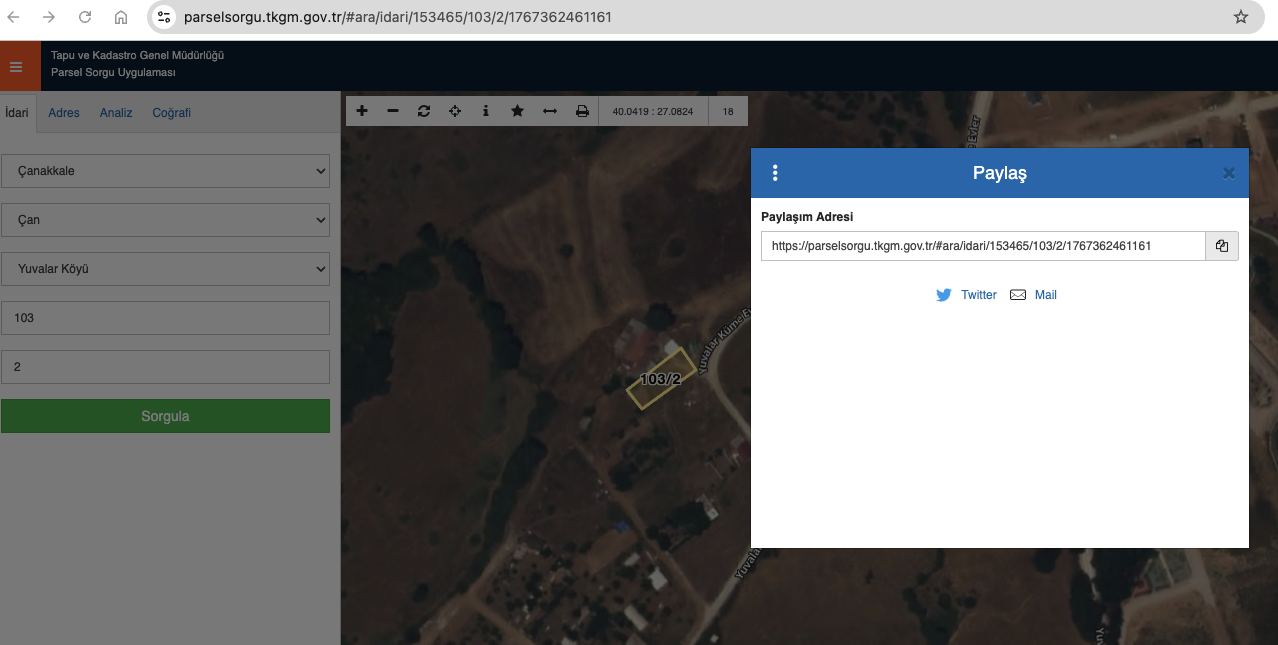This screenshot has width=1278, height=645.
Task: Open the three-dot menu in Paylaş dialog
Action: click(775, 173)
